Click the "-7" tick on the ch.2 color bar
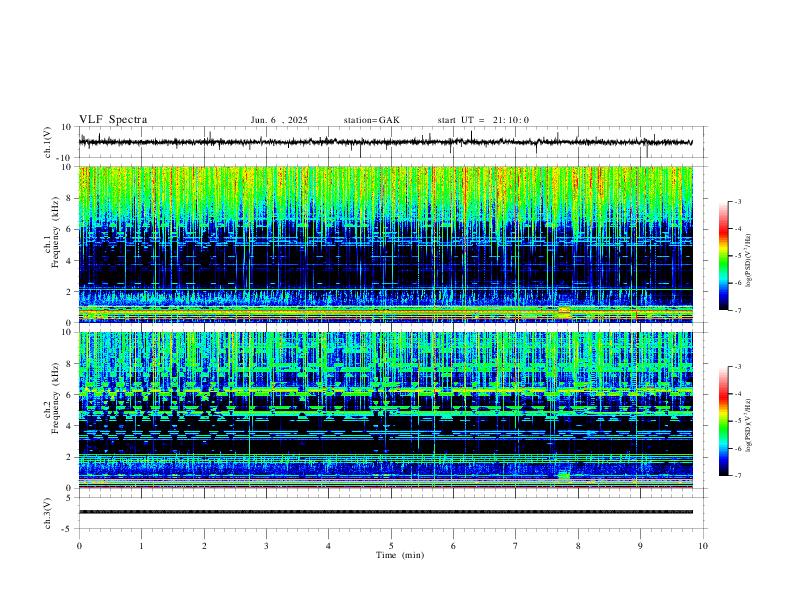 [738, 475]
